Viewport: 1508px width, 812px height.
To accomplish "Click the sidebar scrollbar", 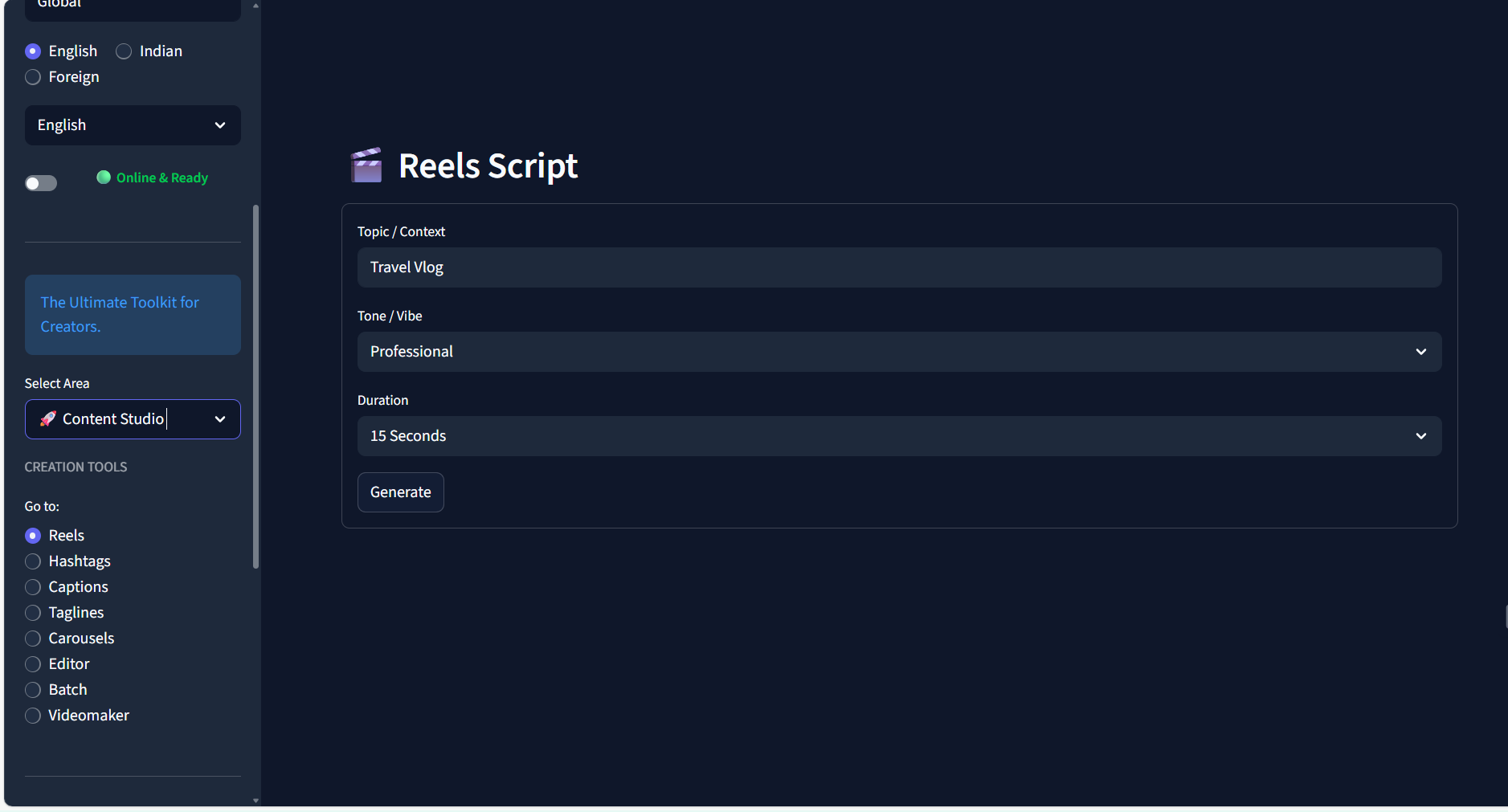I will pos(255,386).
